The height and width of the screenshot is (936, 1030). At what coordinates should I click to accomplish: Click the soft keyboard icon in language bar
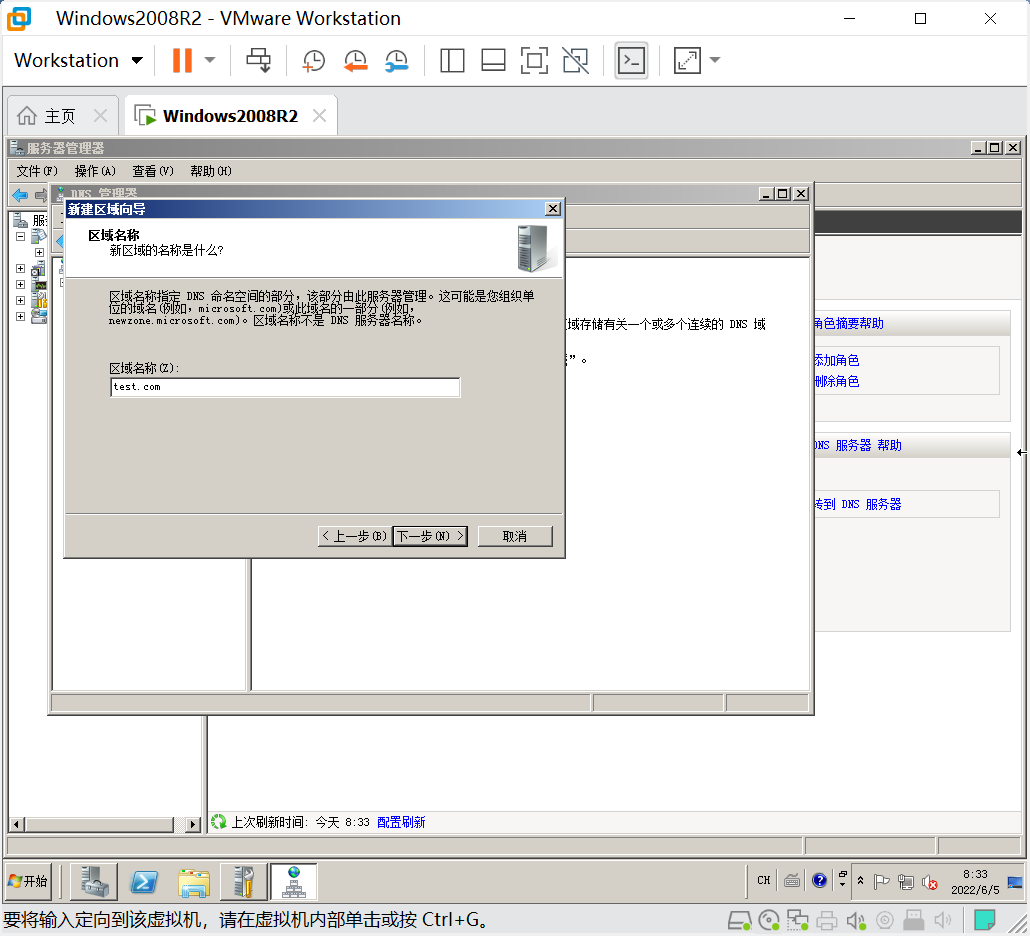click(792, 880)
